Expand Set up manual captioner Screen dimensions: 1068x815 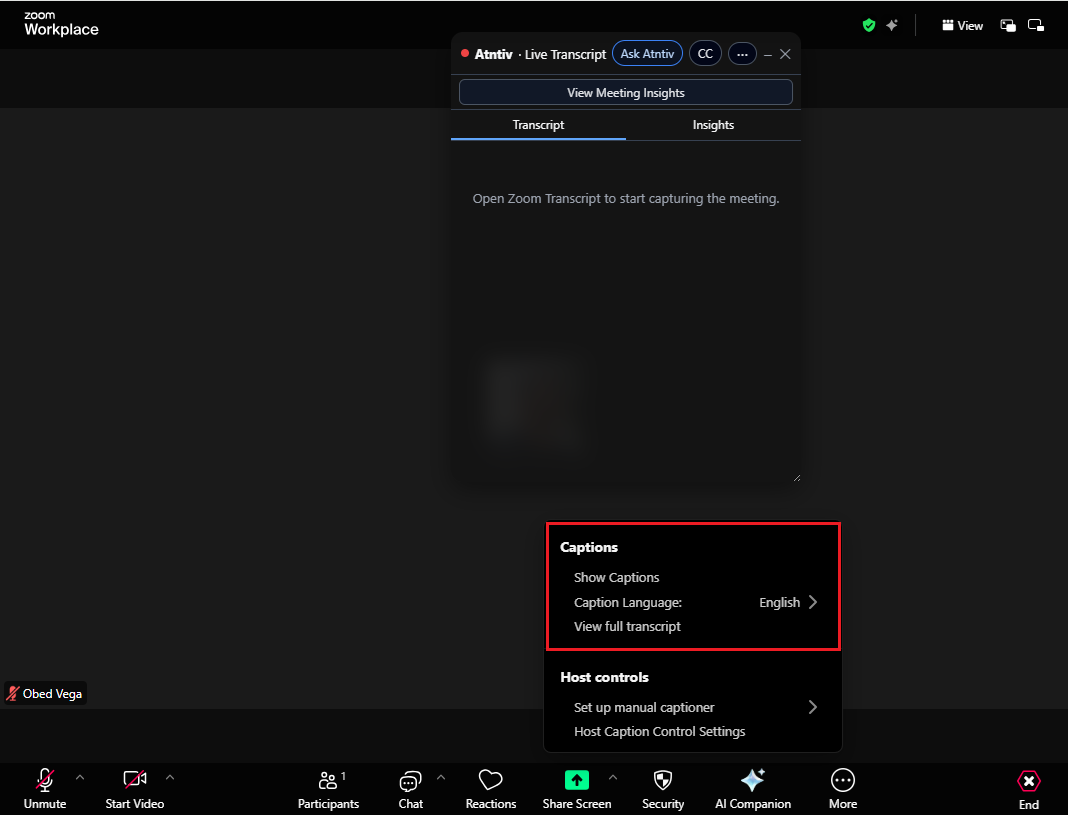[644, 707]
